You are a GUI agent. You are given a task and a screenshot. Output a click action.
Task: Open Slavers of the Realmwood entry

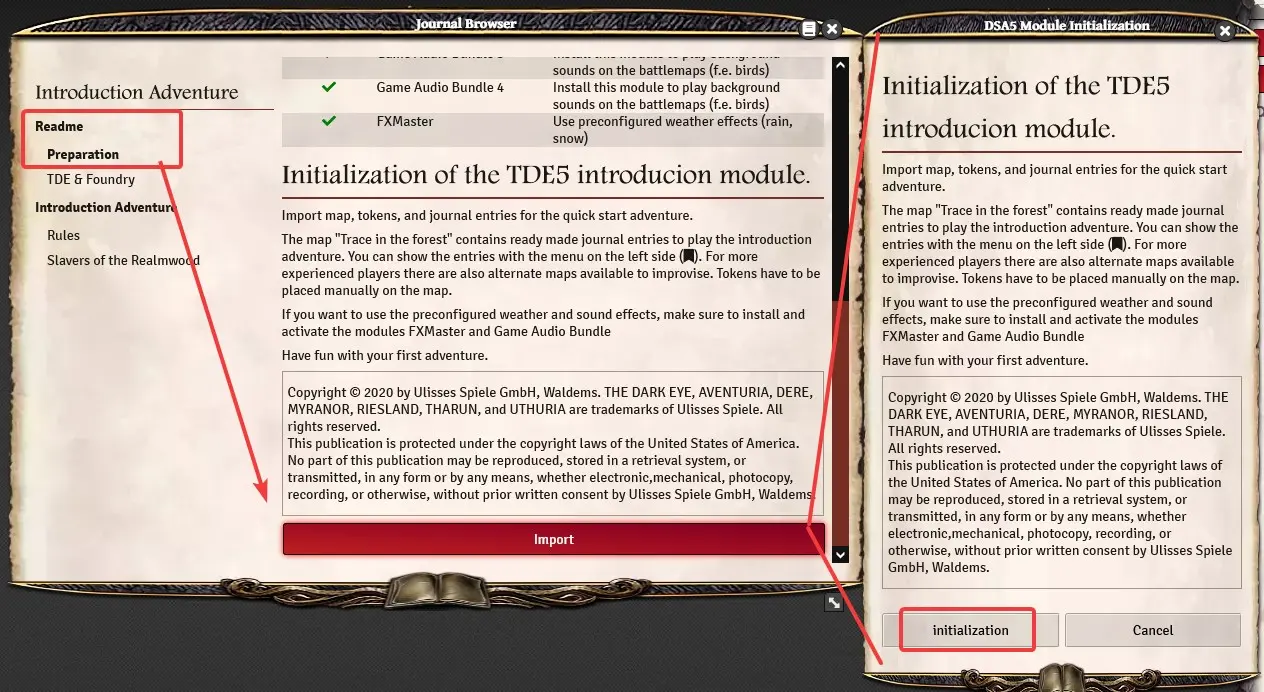point(123,260)
